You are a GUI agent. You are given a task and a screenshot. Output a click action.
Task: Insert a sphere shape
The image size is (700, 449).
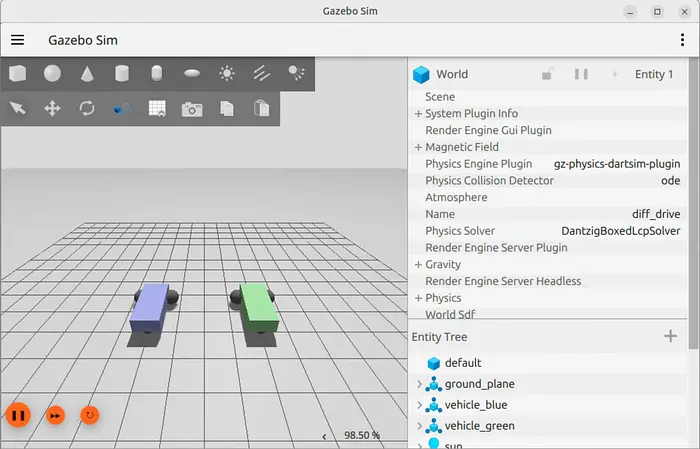pyautogui.click(x=52, y=73)
